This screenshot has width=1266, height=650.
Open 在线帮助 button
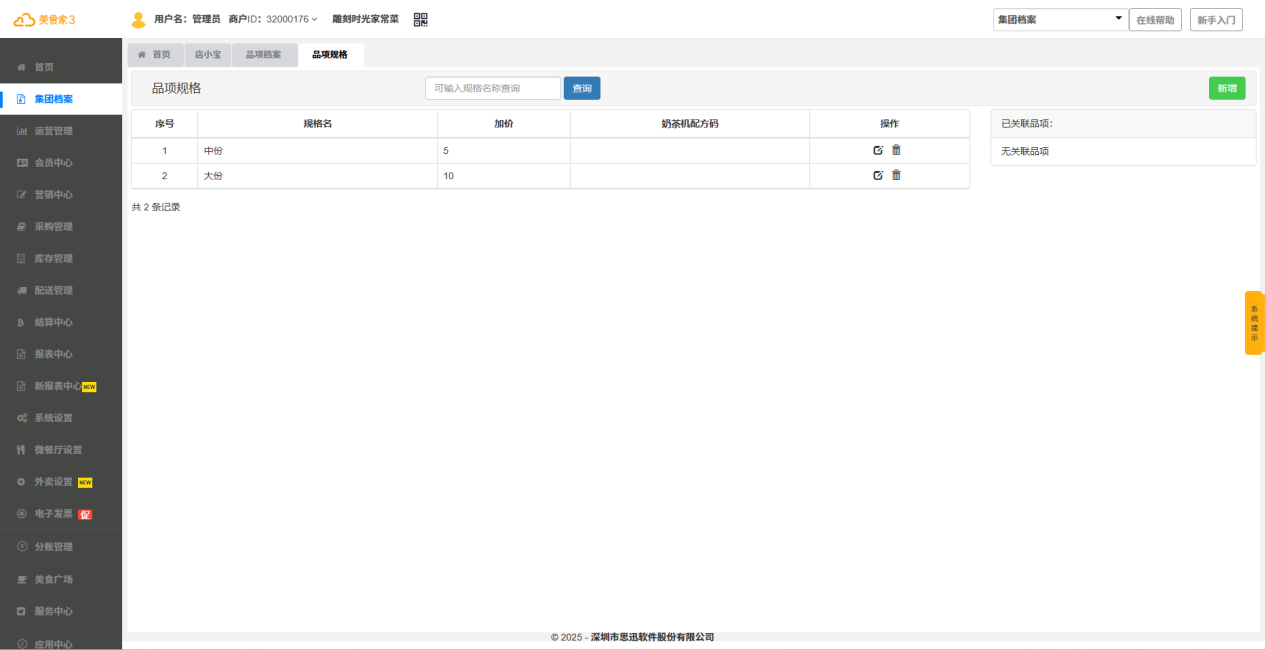point(1155,20)
